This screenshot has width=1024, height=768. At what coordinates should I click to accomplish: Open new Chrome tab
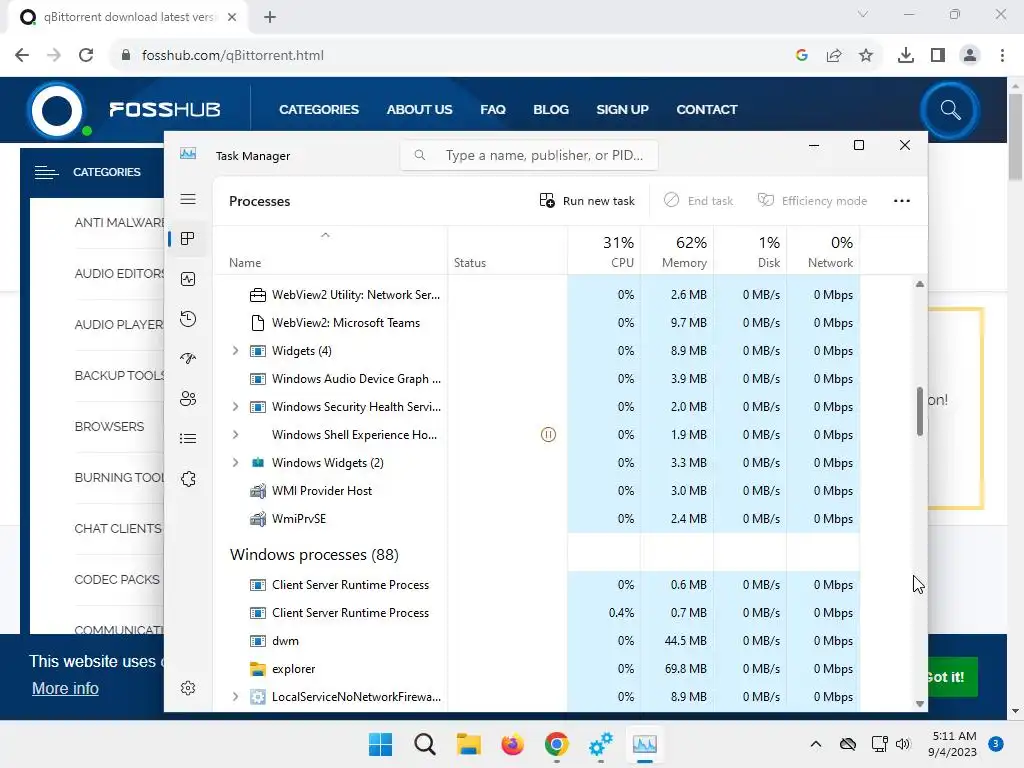(x=270, y=17)
